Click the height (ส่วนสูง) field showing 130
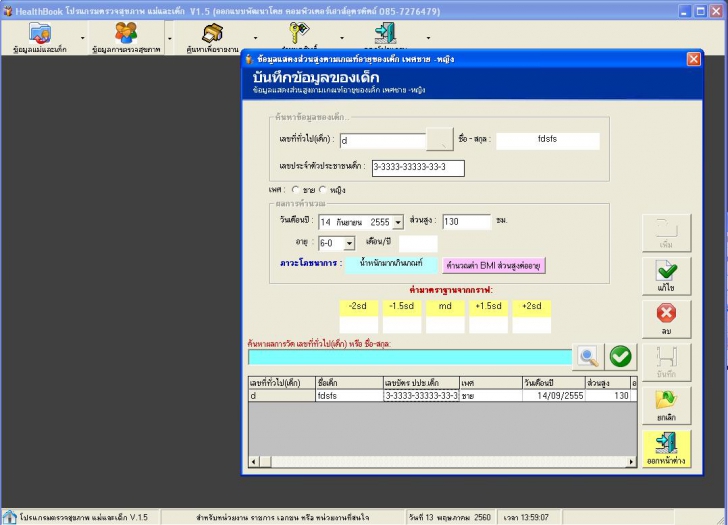The width and height of the screenshot is (728, 525). coord(466,222)
